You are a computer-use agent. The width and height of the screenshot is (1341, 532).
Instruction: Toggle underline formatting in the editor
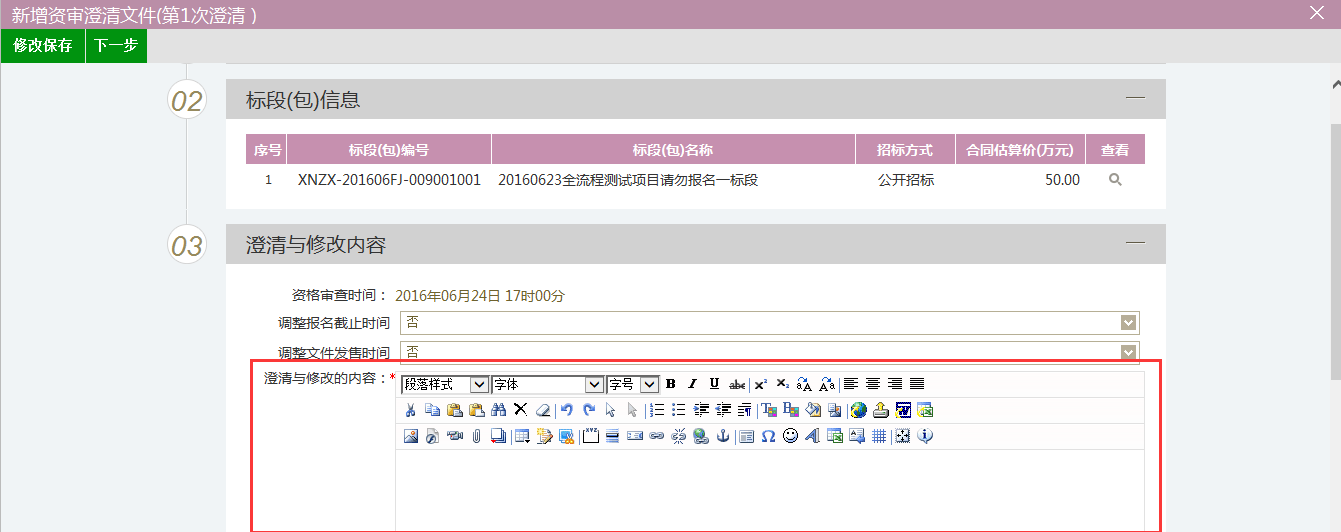point(714,384)
